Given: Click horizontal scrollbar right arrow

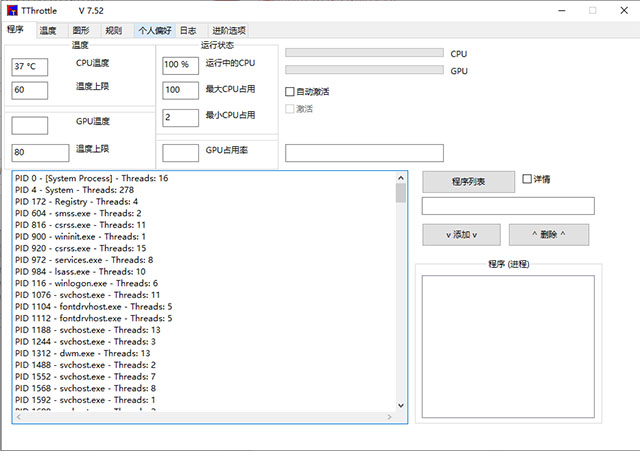Looking at the screenshot, I should tap(389, 417).
